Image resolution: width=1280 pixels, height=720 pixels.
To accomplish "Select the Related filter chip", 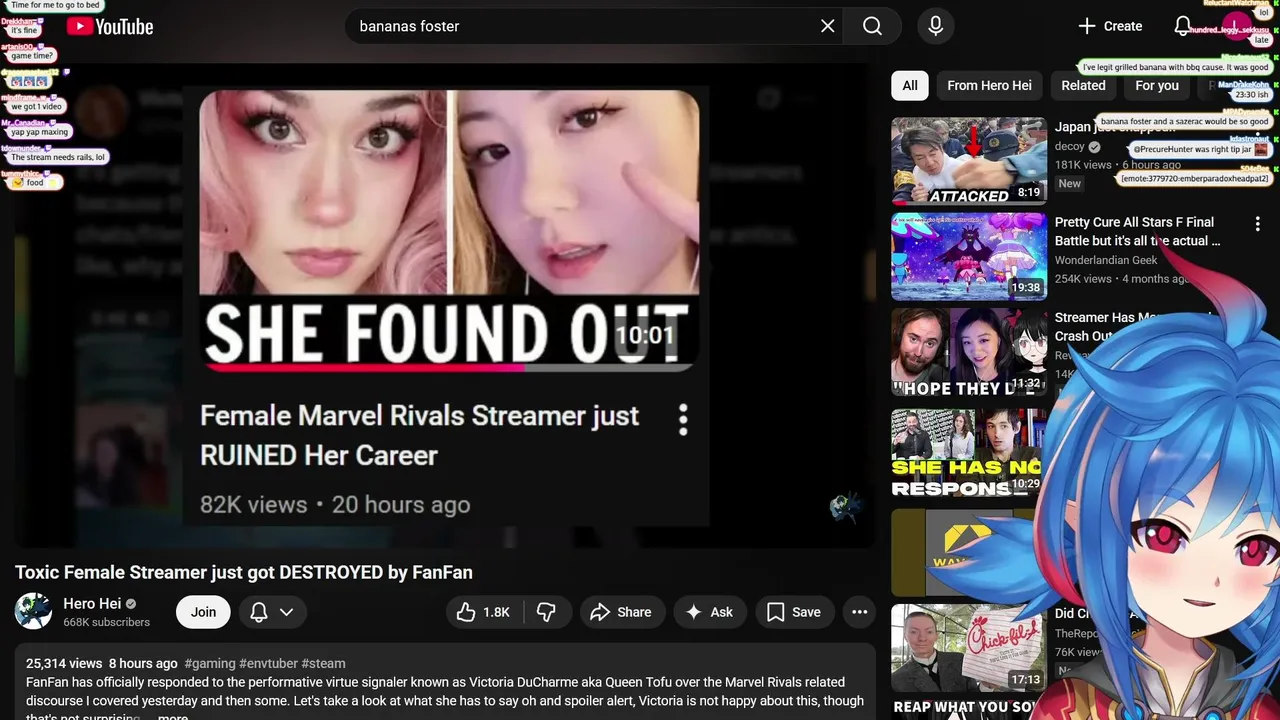I will (1083, 85).
